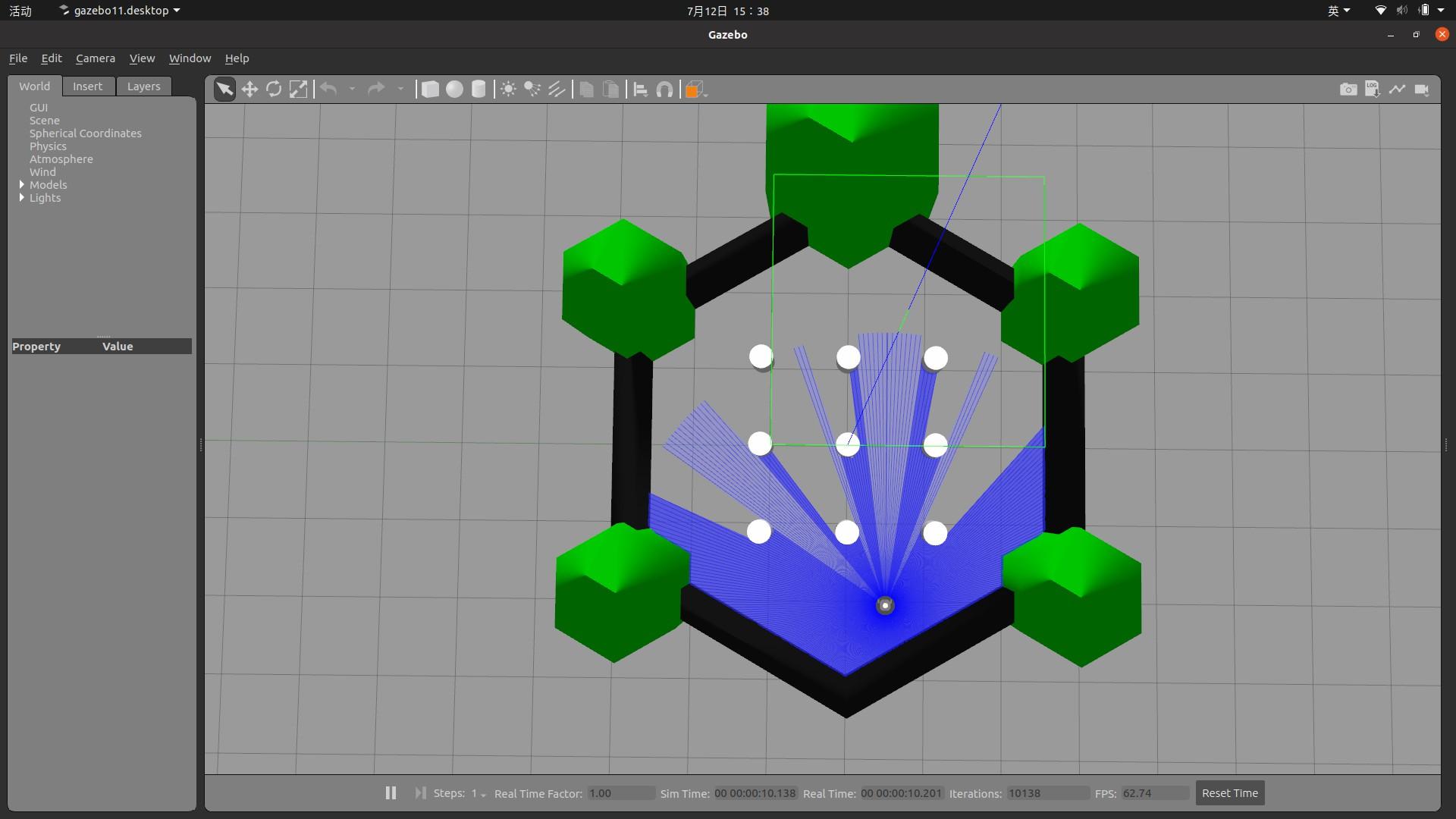This screenshot has height=819, width=1456.
Task: Insert a cylinder shape from toolbar
Action: click(479, 89)
